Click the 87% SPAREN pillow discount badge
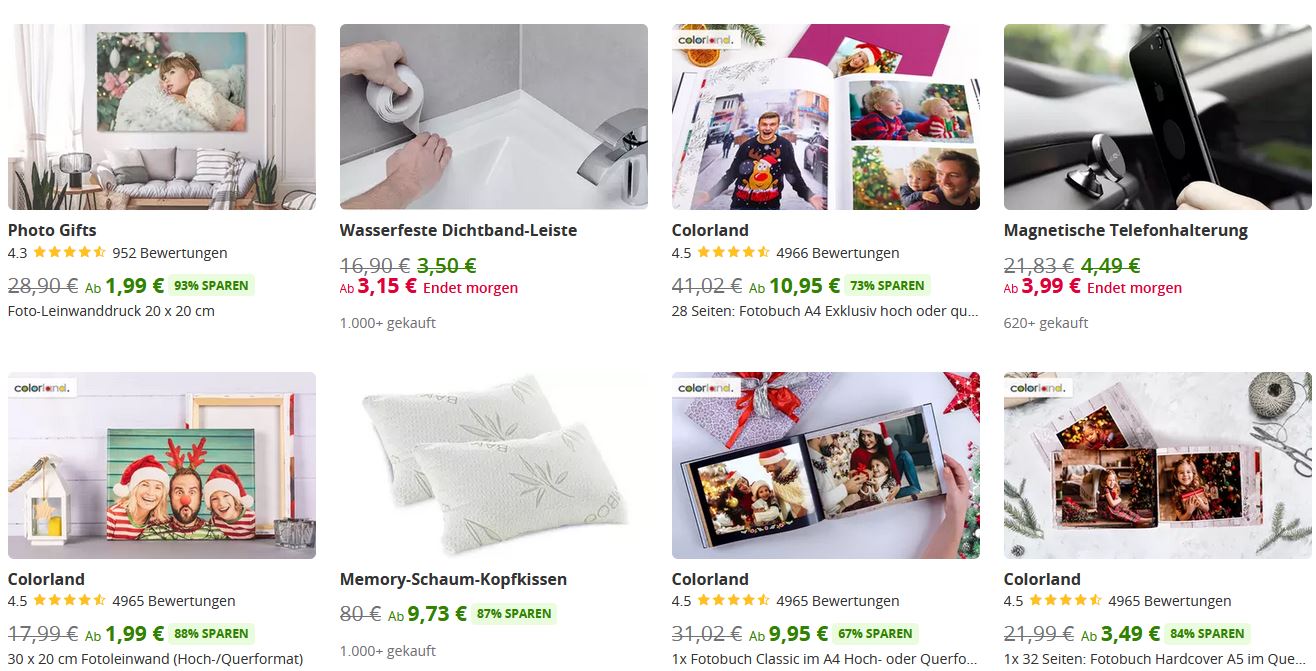 pyautogui.click(x=514, y=614)
